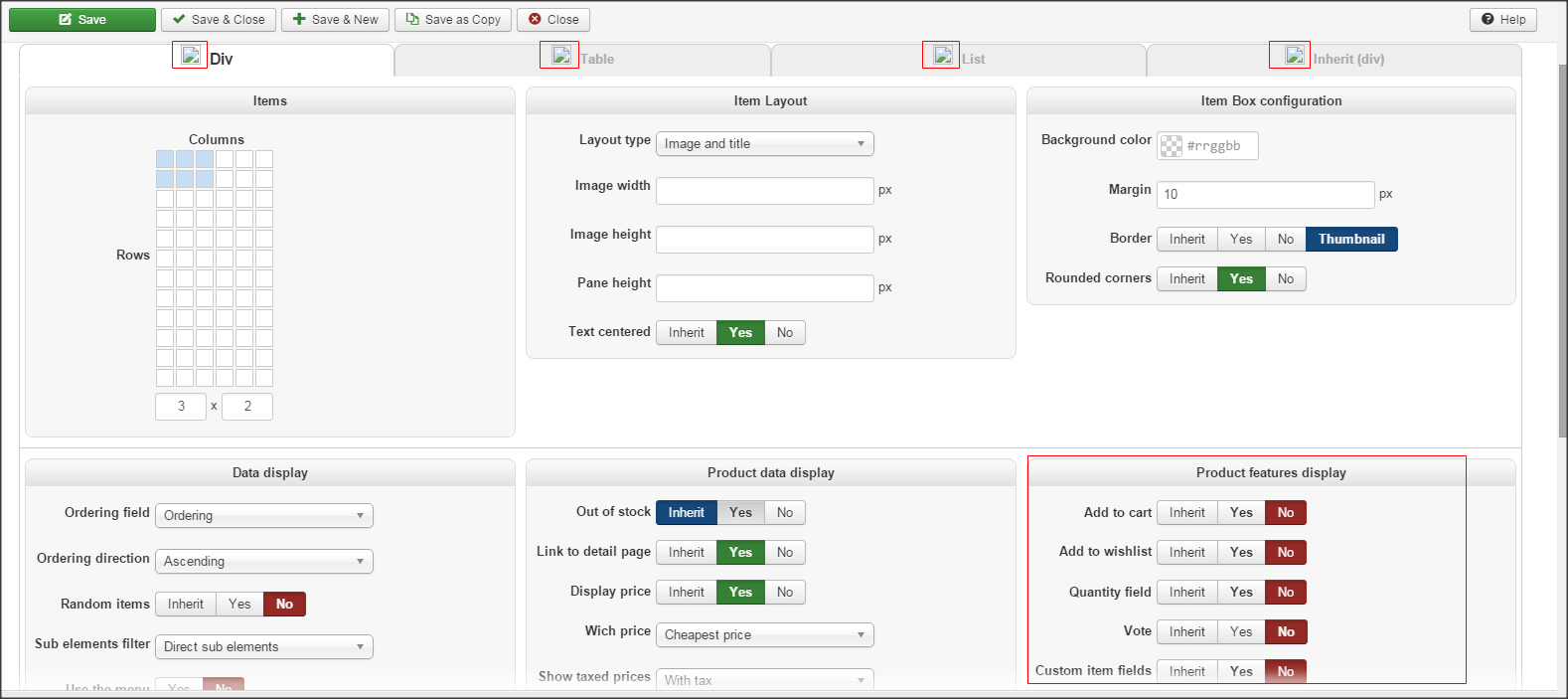Close the editor with the Close button

coord(553,20)
